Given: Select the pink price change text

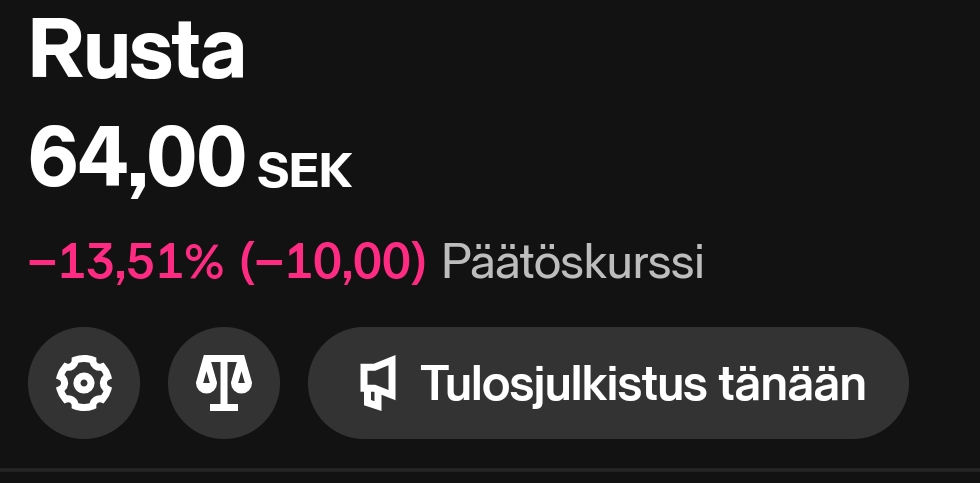Looking at the screenshot, I should pos(228,263).
